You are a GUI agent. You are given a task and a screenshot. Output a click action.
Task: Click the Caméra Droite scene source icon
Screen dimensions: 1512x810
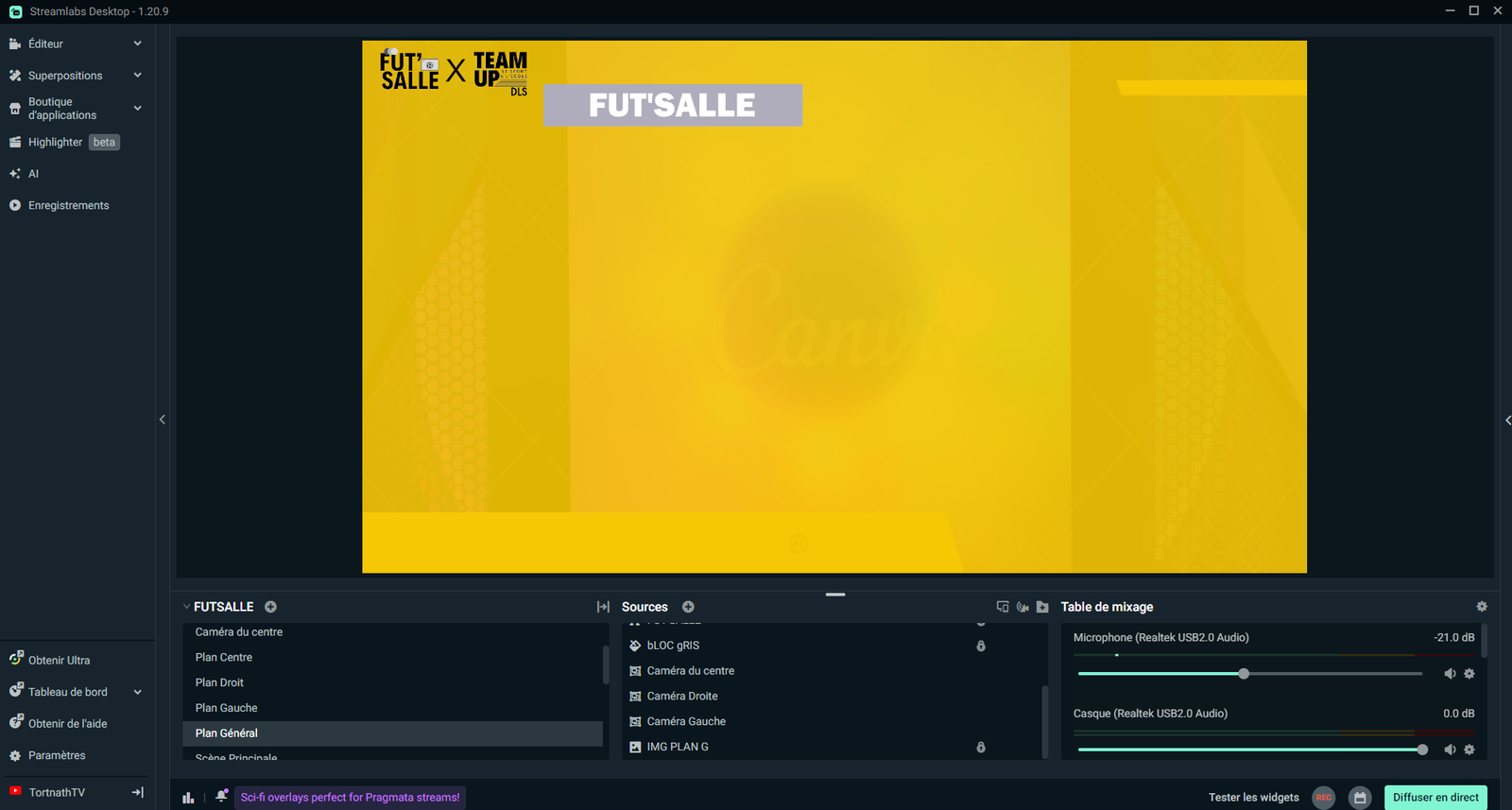point(635,697)
